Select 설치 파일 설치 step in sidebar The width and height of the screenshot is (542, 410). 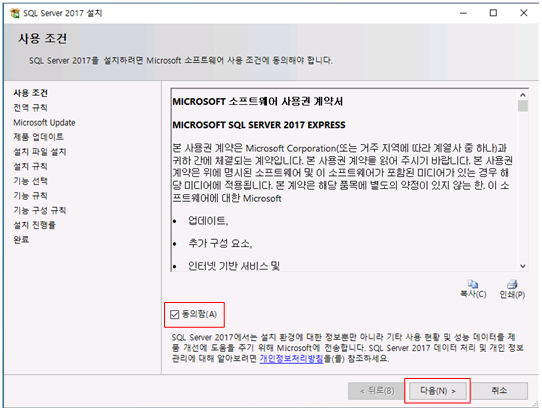coord(39,152)
